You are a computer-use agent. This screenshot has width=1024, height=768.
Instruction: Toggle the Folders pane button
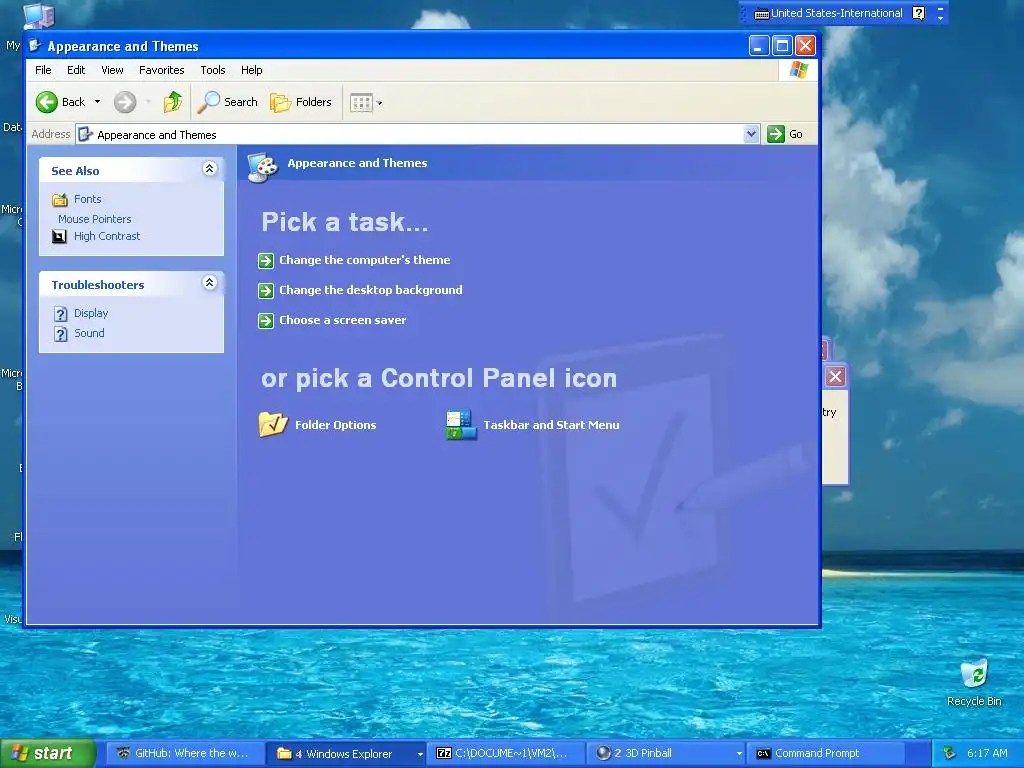301,102
